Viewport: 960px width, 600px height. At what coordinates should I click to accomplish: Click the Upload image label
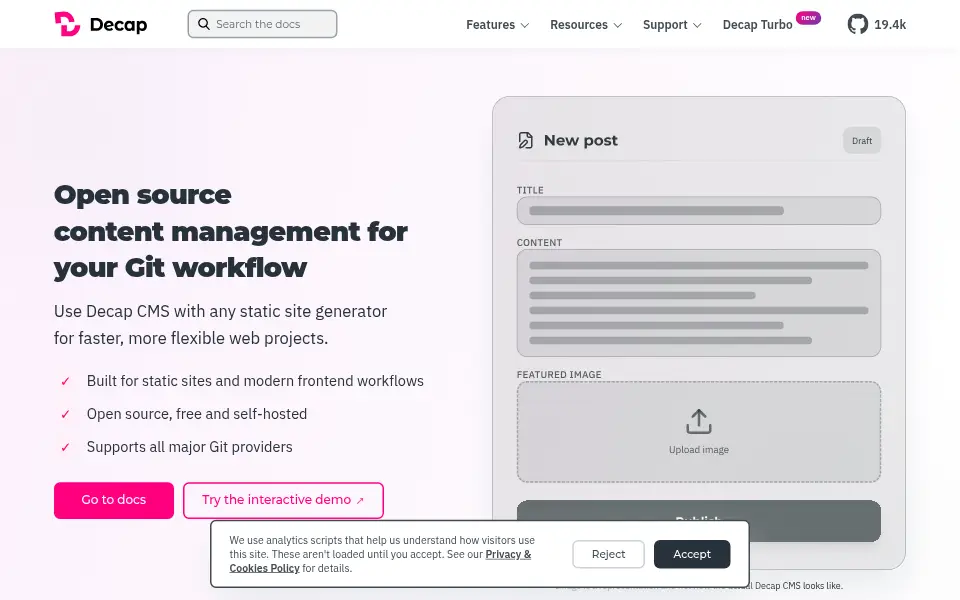tap(699, 450)
